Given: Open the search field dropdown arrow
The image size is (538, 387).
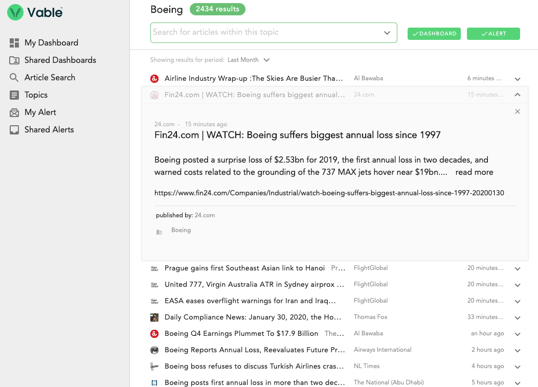Looking at the screenshot, I should click(387, 33).
